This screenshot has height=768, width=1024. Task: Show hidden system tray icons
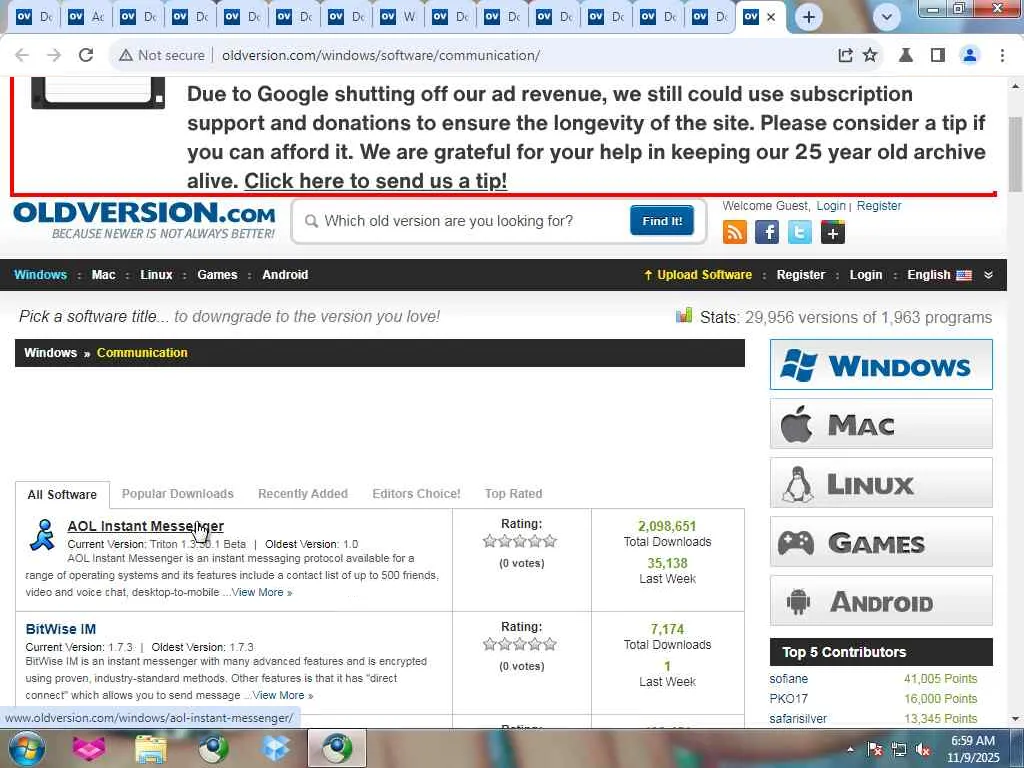pyautogui.click(x=850, y=749)
